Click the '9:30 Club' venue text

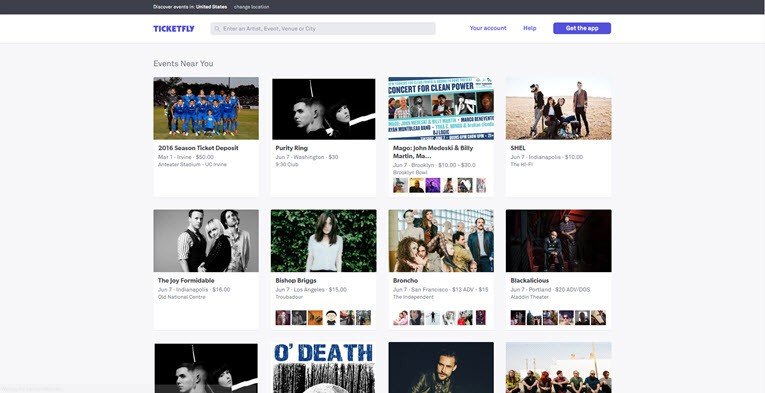coord(287,165)
